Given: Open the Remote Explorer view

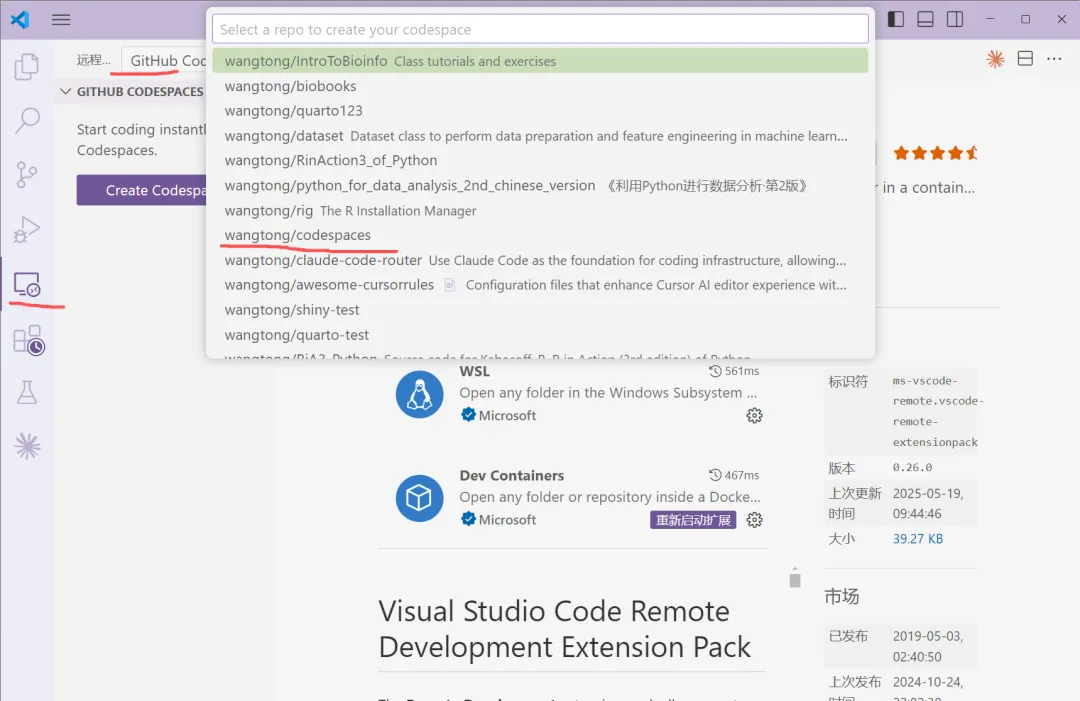Looking at the screenshot, I should [x=27, y=284].
